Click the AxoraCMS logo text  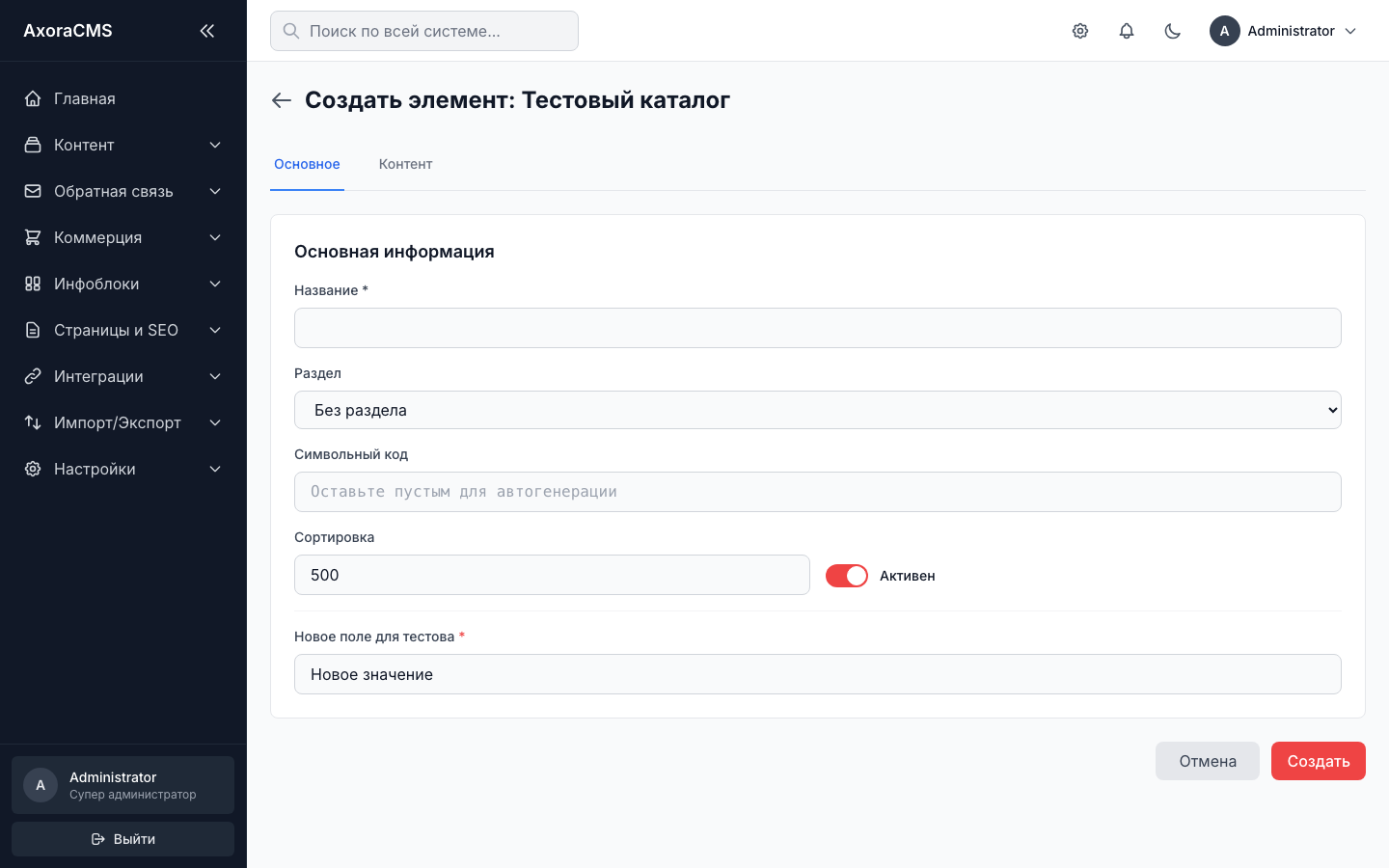point(68,31)
